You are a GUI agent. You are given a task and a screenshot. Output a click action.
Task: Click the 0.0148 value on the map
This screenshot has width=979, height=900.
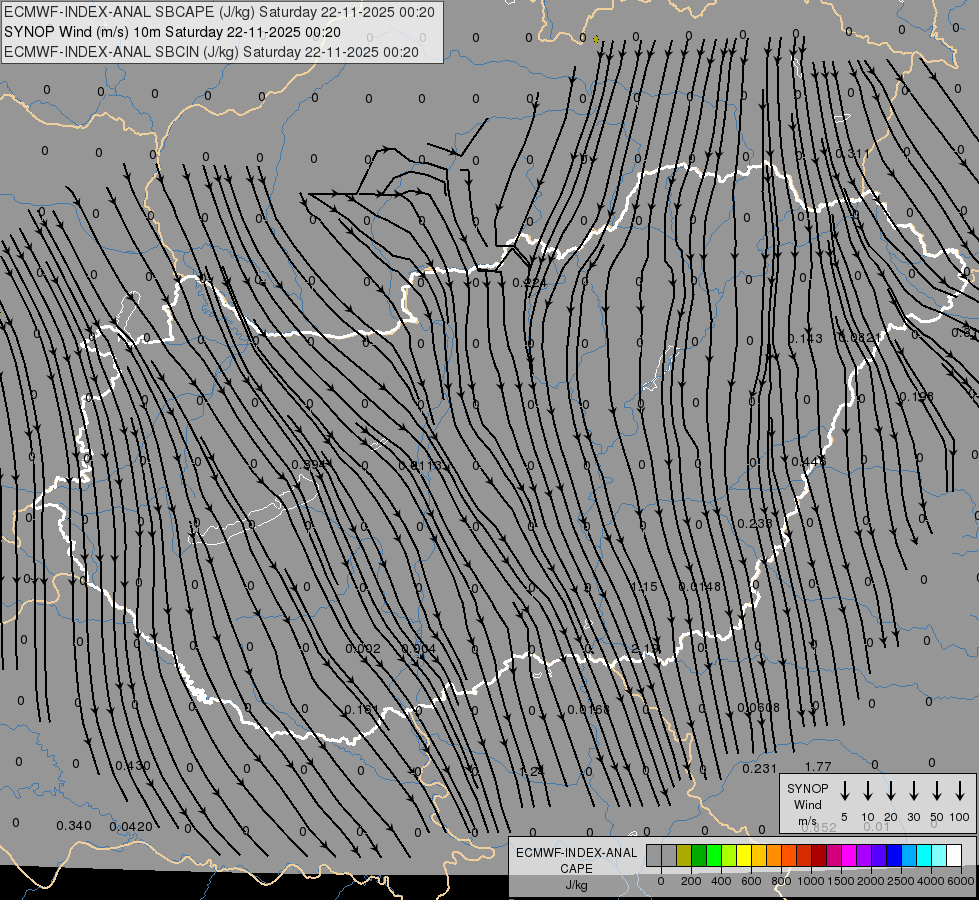tap(700, 586)
